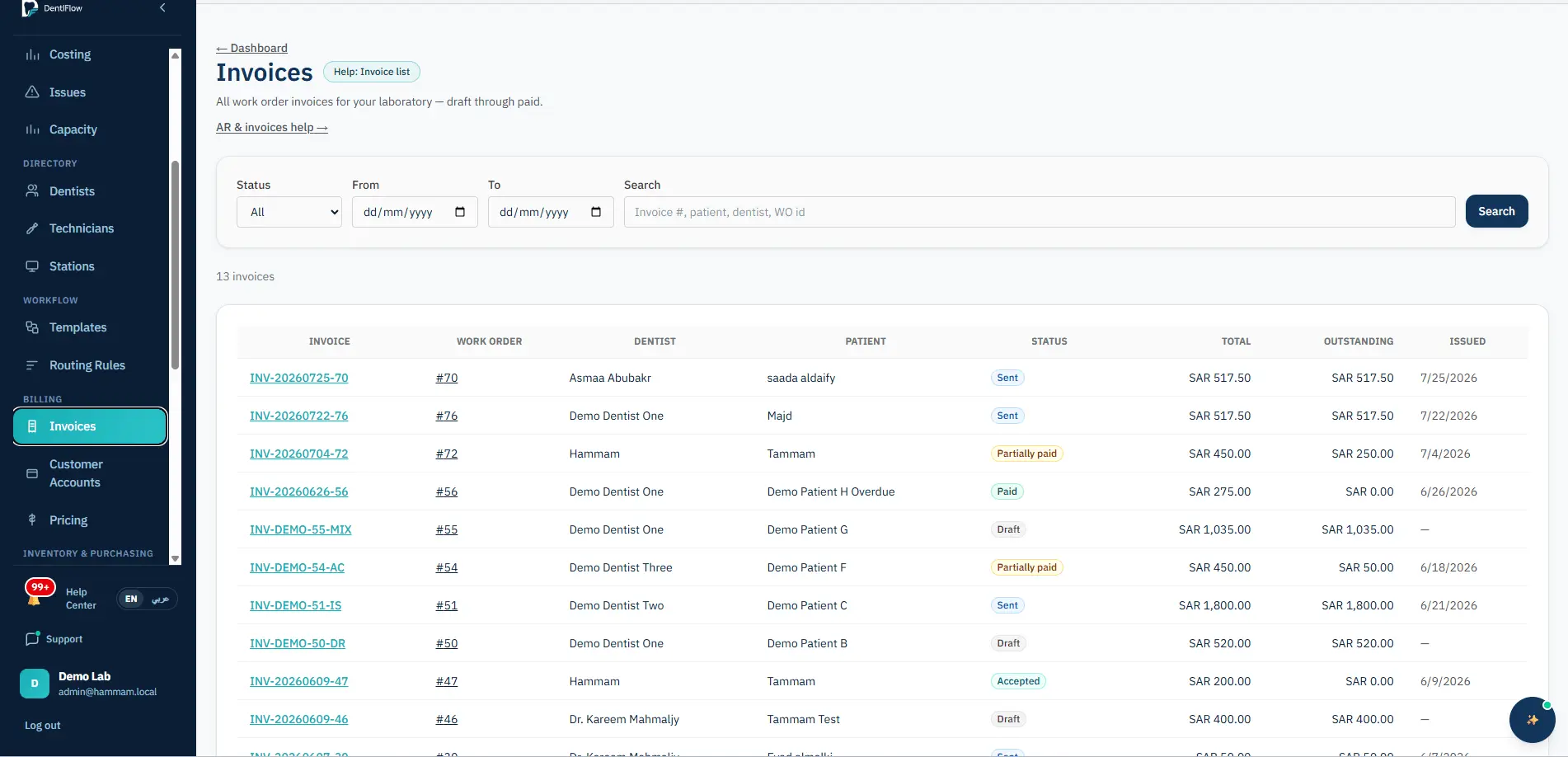The height and width of the screenshot is (757, 1568).
Task: Click the Customer Accounts card icon
Action: pyautogui.click(x=32, y=473)
